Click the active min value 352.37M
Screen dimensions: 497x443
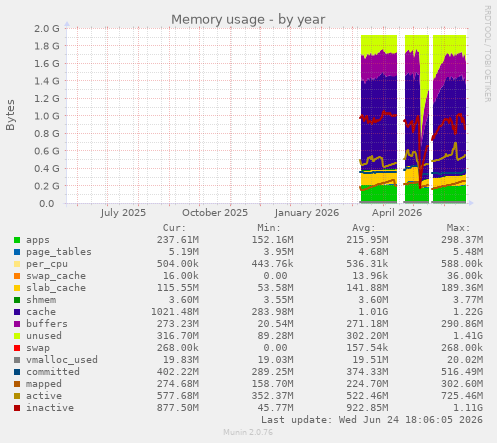(272, 396)
